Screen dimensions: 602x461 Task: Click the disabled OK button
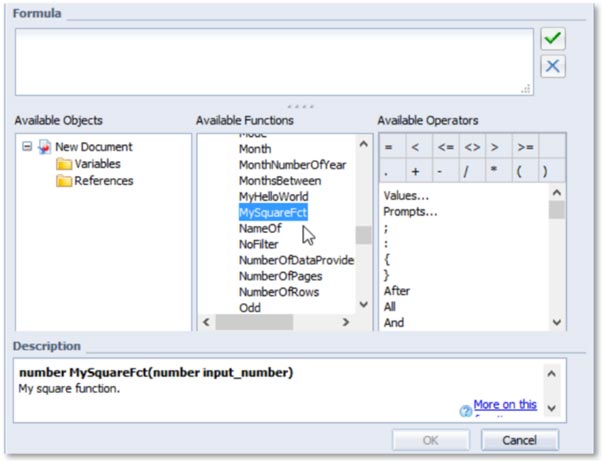[430, 440]
